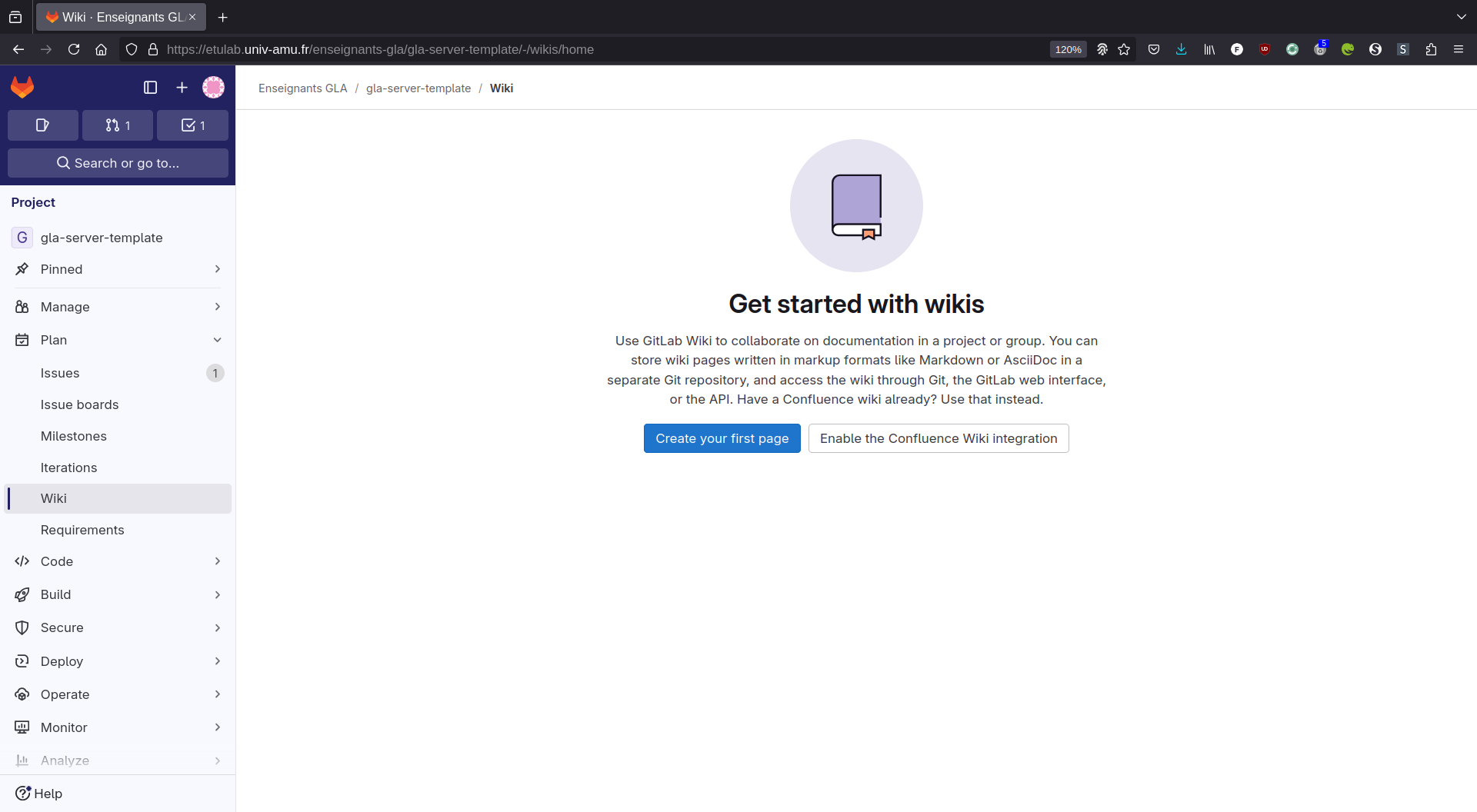Open the Firefox hamburger menu
The height and width of the screenshot is (812, 1477).
(x=1459, y=49)
